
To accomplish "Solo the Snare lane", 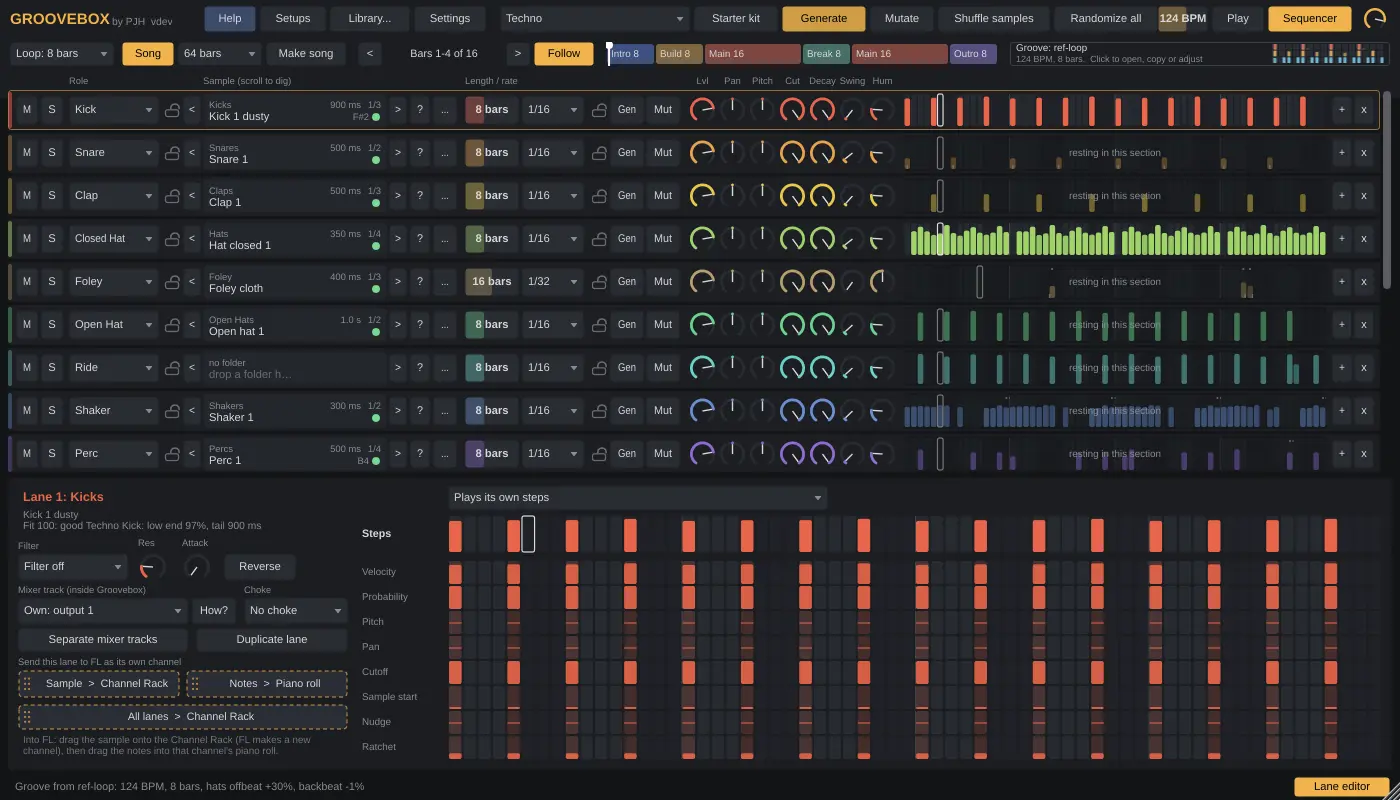I will [52, 153].
